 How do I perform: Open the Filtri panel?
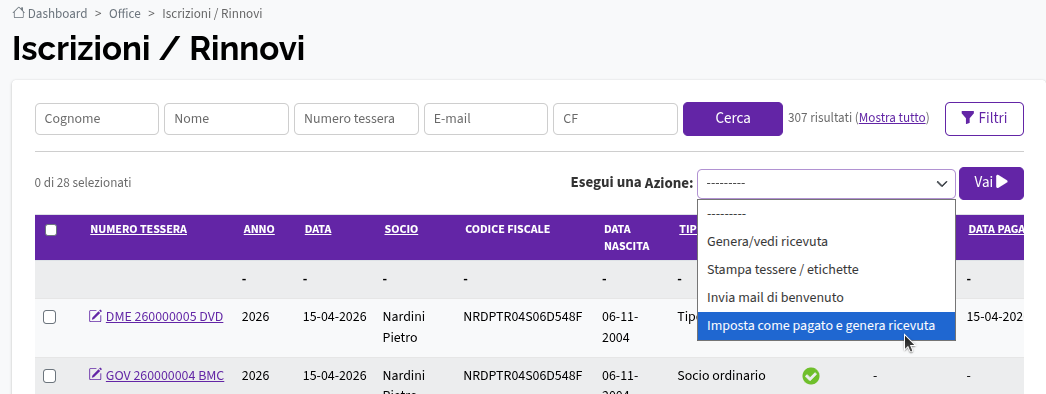[984, 119]
